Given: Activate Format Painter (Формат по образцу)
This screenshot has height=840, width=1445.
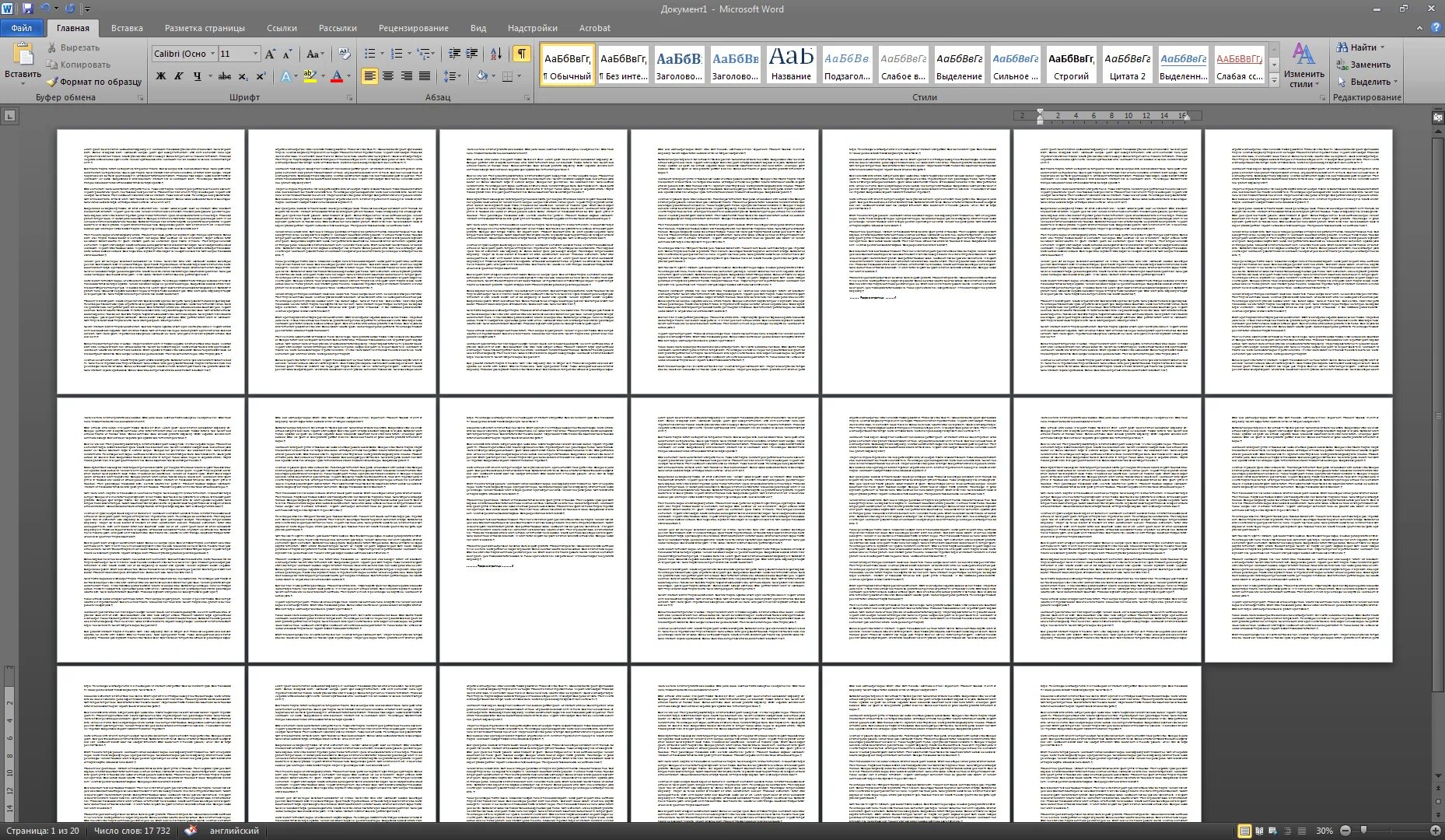Looking at the screenshot, I should pos(94,82).
